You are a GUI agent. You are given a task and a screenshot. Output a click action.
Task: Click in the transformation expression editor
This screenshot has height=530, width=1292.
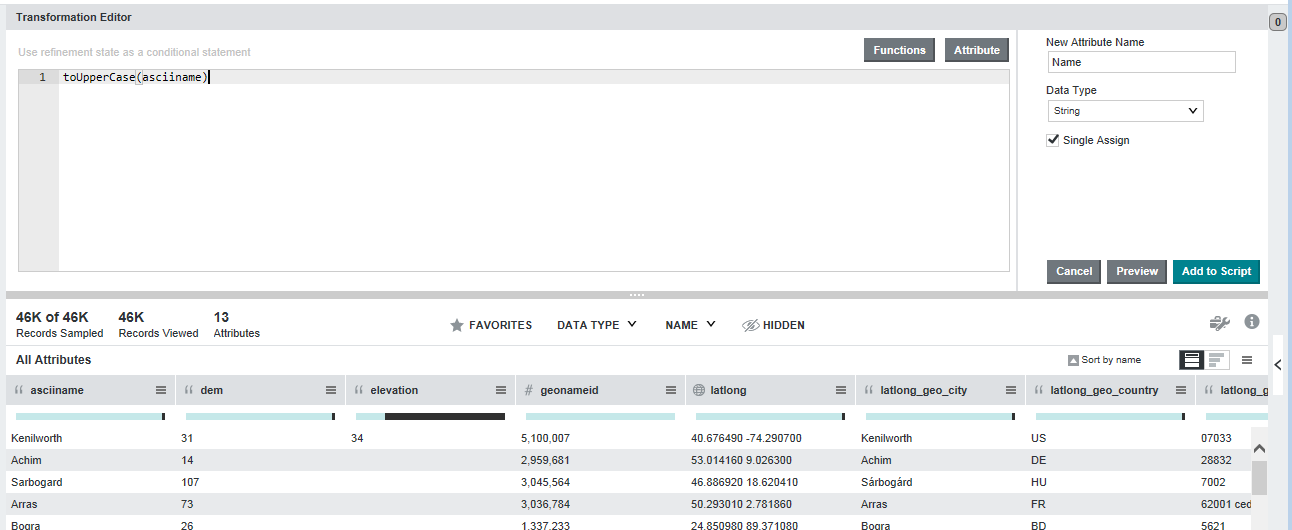coord(534,170)
